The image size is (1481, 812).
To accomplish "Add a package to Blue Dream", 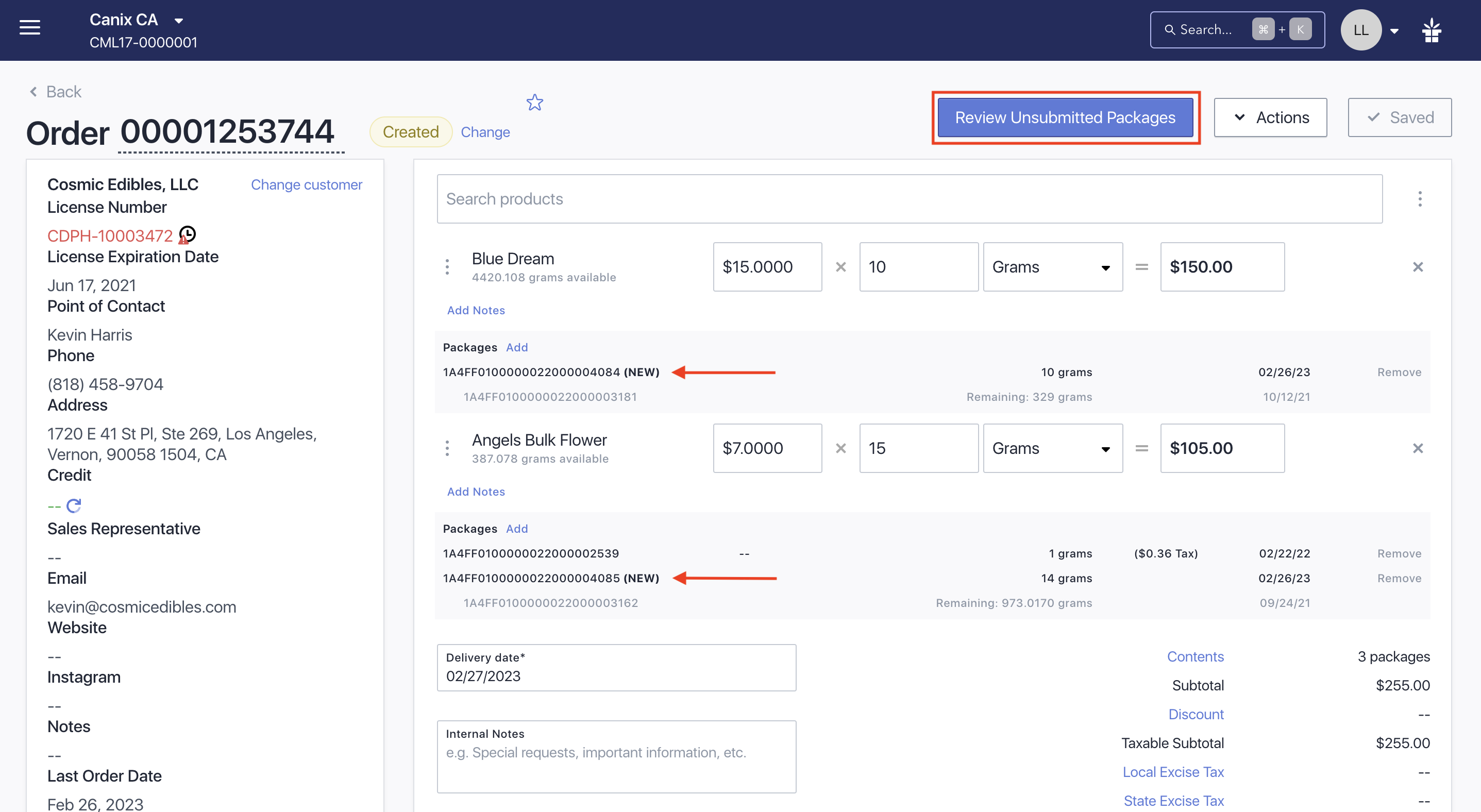I will tap(517, 347).
